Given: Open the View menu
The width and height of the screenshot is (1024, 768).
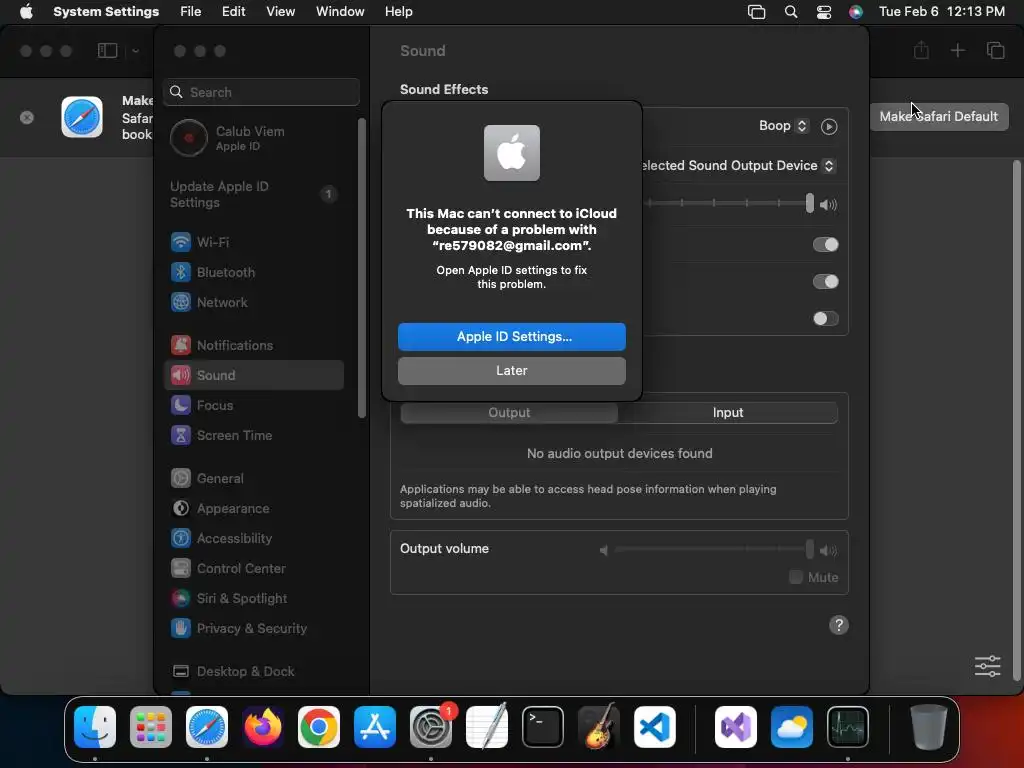Looking at the screenshot, I should 280,12.
